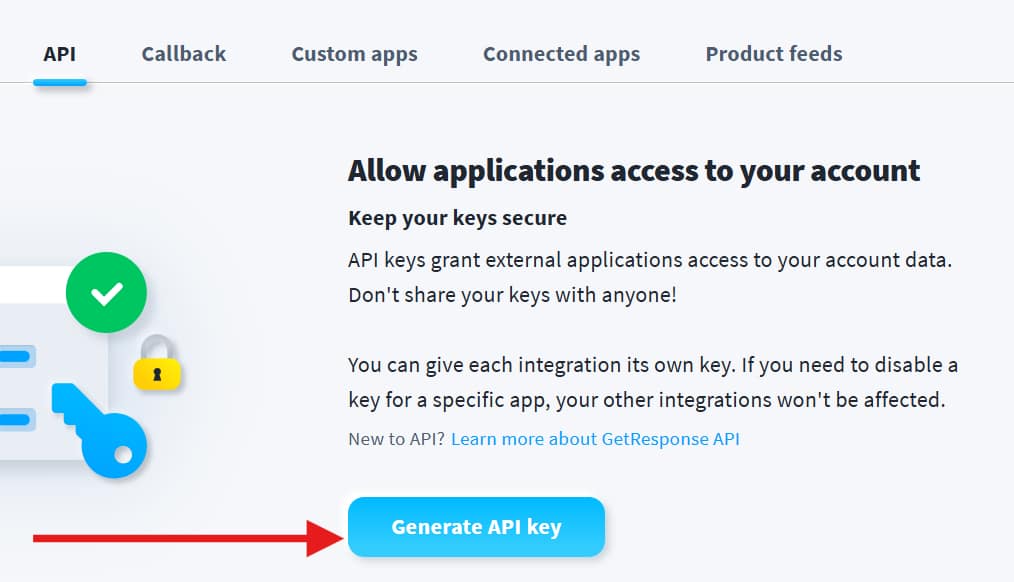The image size is (1014, 582).
Task: Click the green checkmark circle icon
Action: (x=106, y=292)
